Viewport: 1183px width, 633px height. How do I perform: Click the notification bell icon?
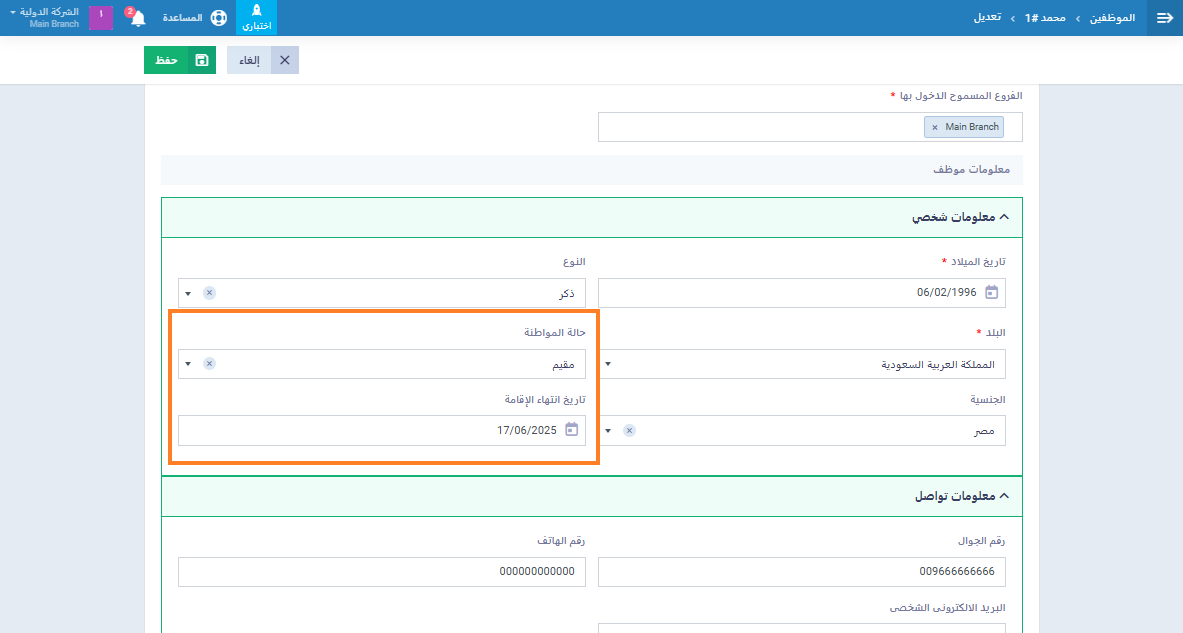click(137, 18)
